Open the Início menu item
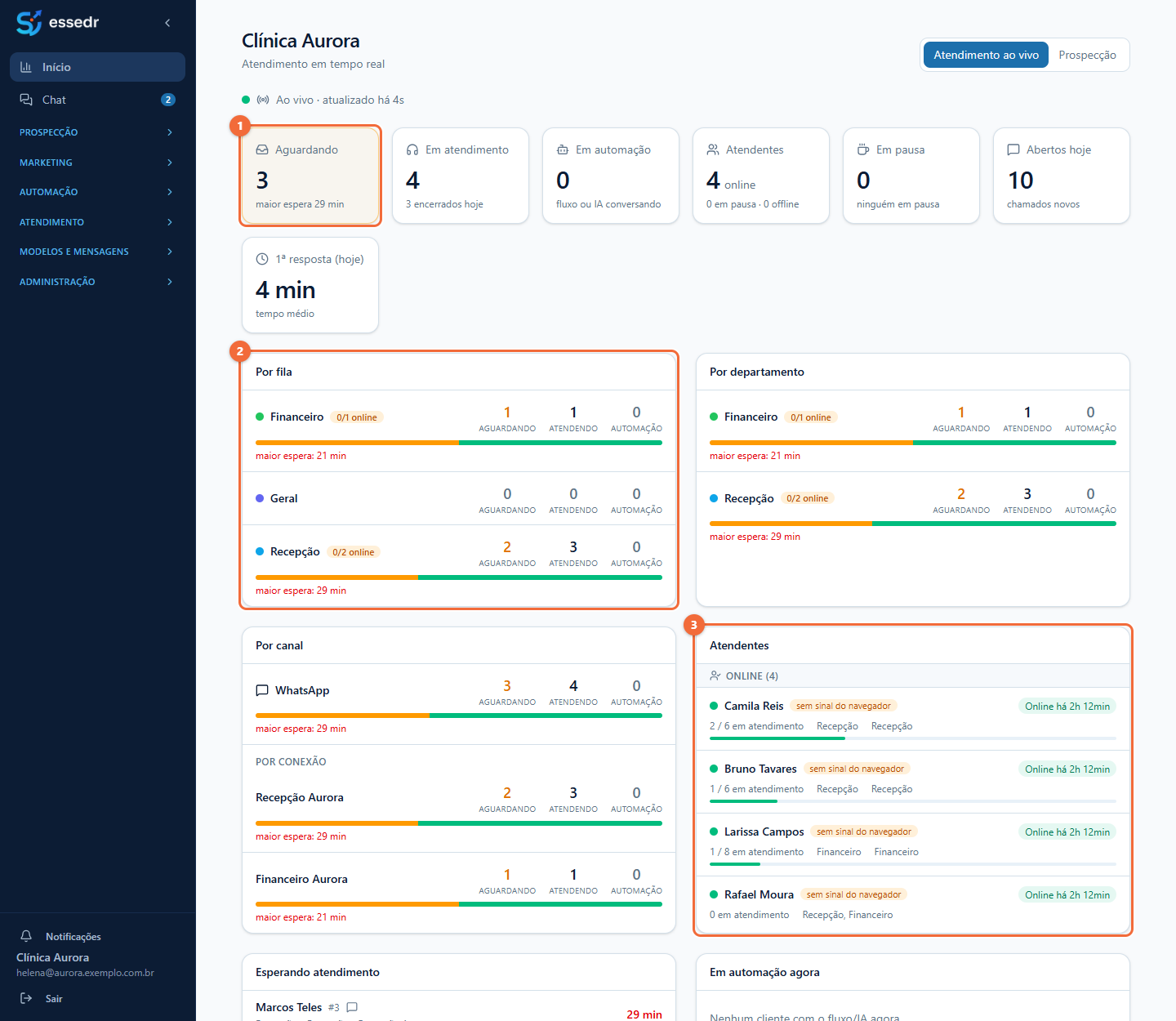 [x=97, y=67]
